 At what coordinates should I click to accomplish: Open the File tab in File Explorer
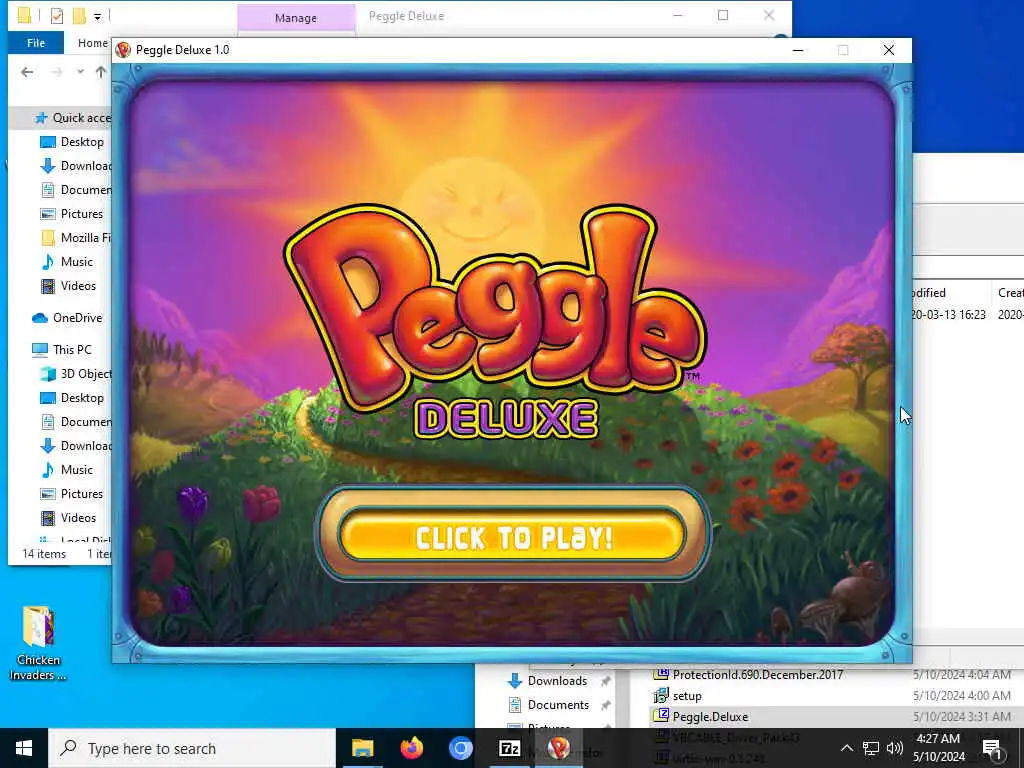[36, 42]
